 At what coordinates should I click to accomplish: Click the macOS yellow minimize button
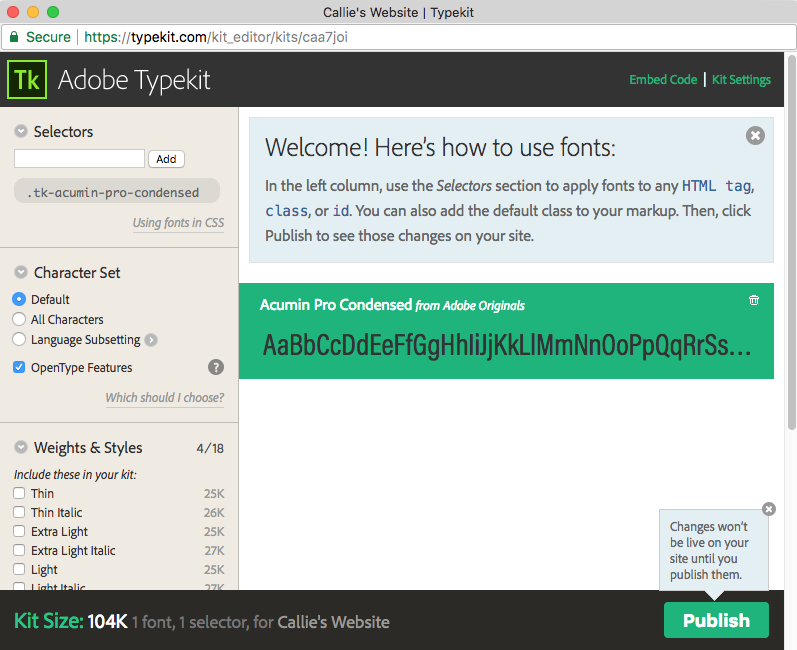[x=33, y=12]
